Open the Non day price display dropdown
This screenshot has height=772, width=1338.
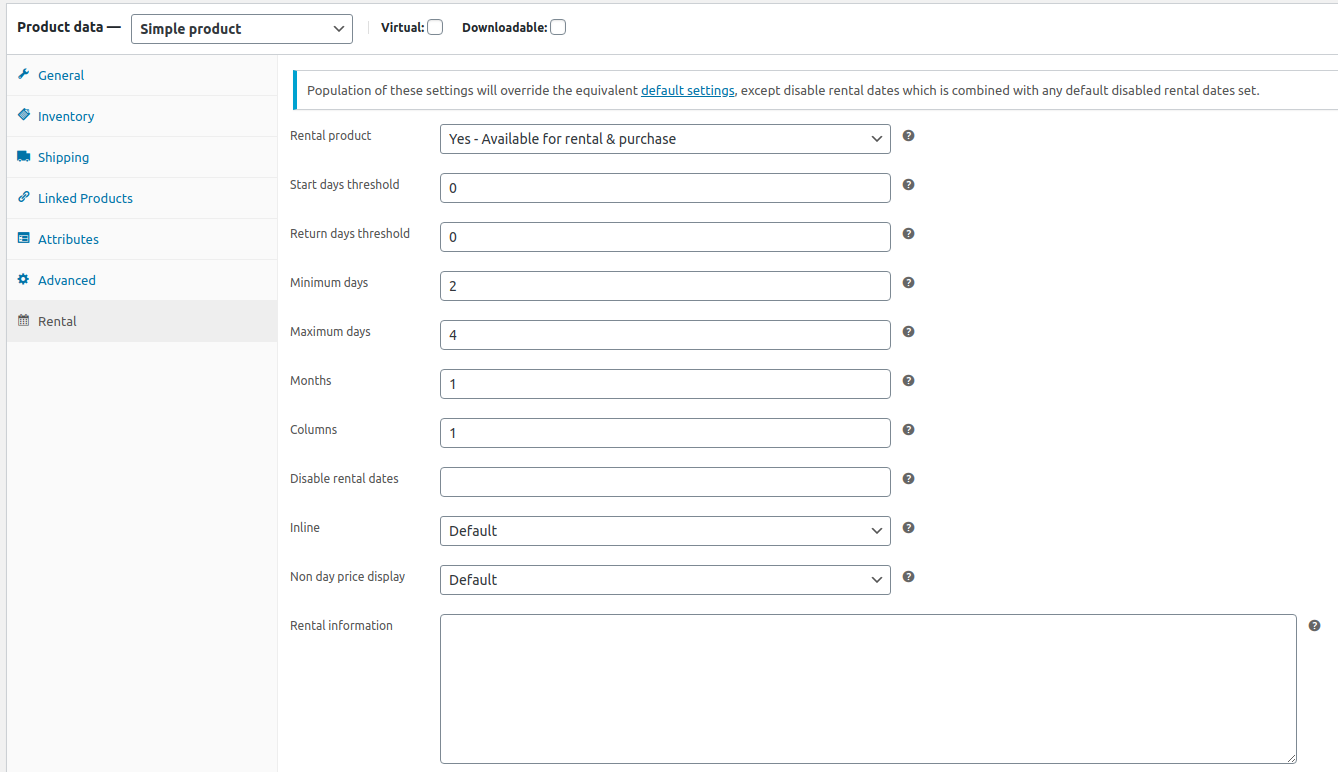665,580
